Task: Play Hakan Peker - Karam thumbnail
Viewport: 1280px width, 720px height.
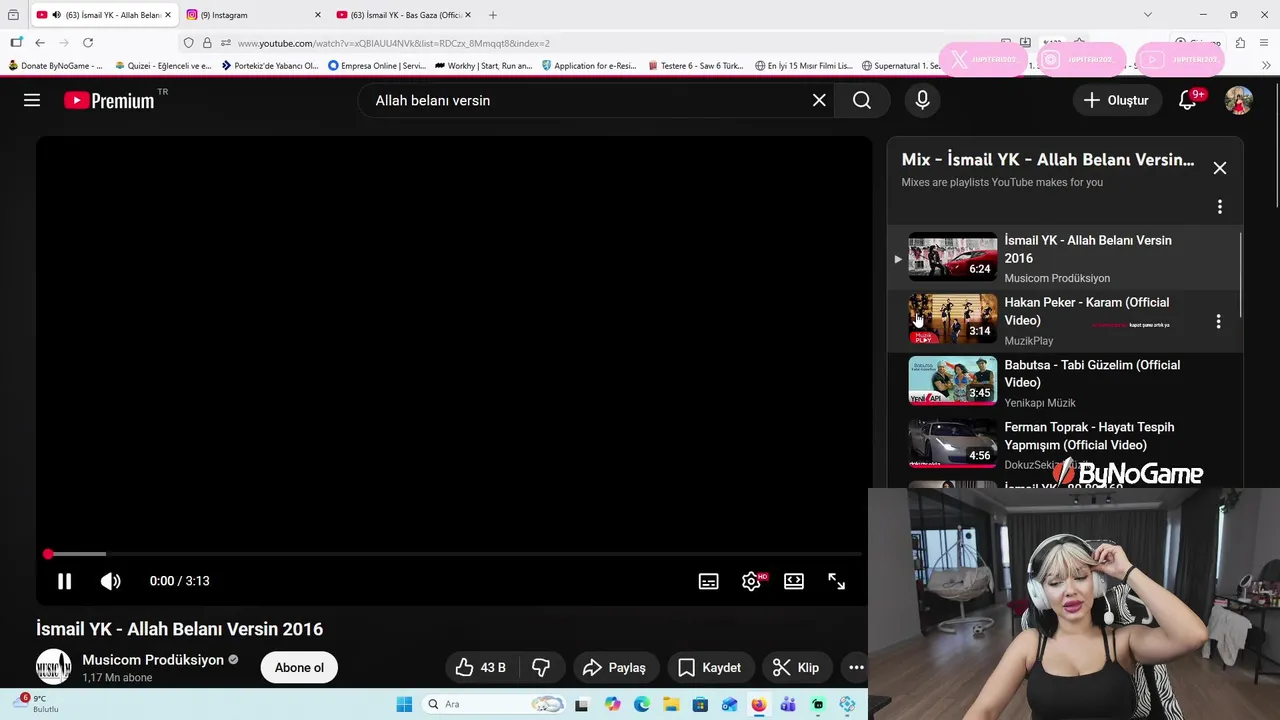Action: [952, 320]
